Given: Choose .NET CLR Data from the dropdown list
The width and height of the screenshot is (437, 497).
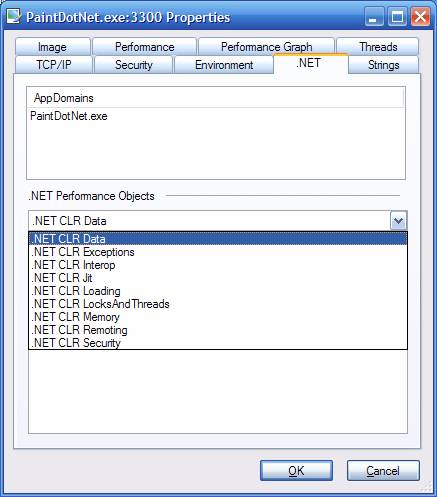Looking at the screenshot, I should pos(218,239).
